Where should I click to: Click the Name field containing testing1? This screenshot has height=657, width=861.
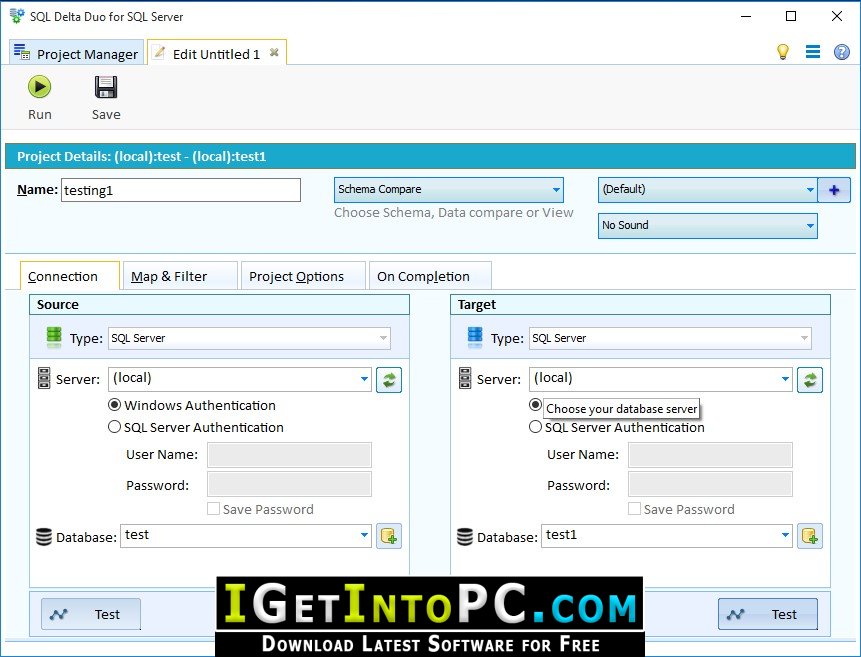(181, 190)
